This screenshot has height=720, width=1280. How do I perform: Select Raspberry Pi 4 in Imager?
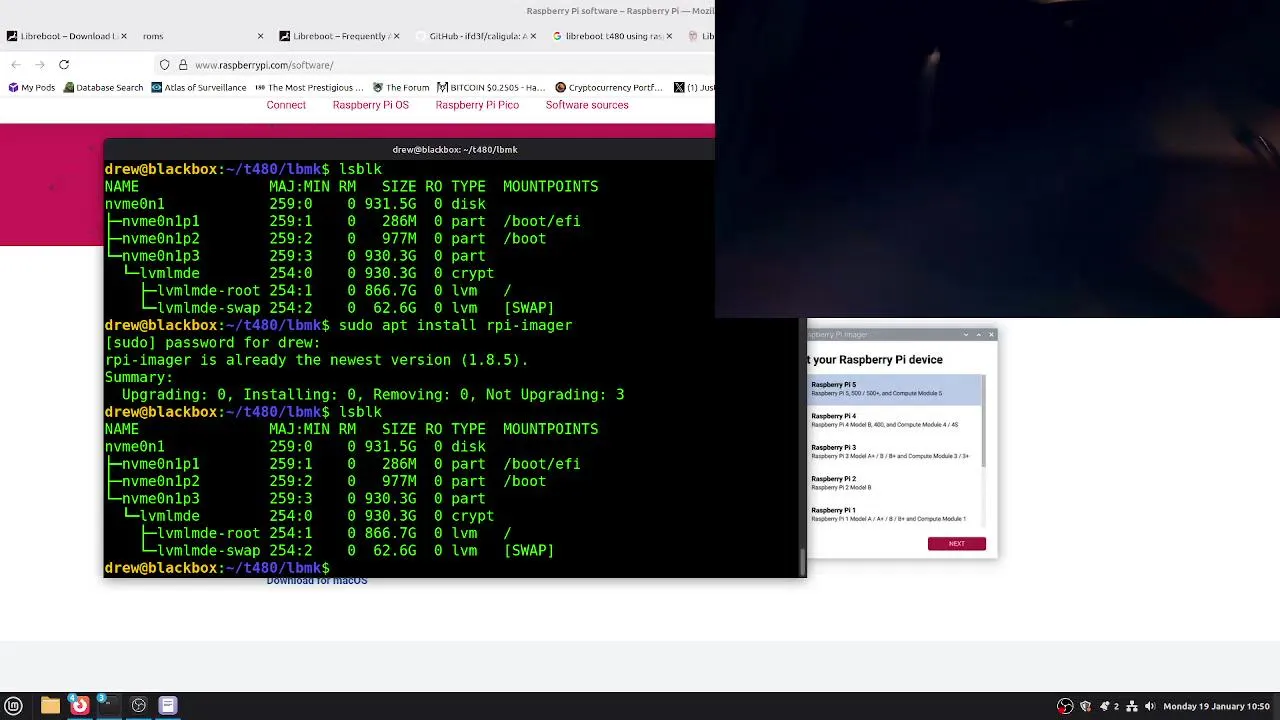click(x=895, y=420)
